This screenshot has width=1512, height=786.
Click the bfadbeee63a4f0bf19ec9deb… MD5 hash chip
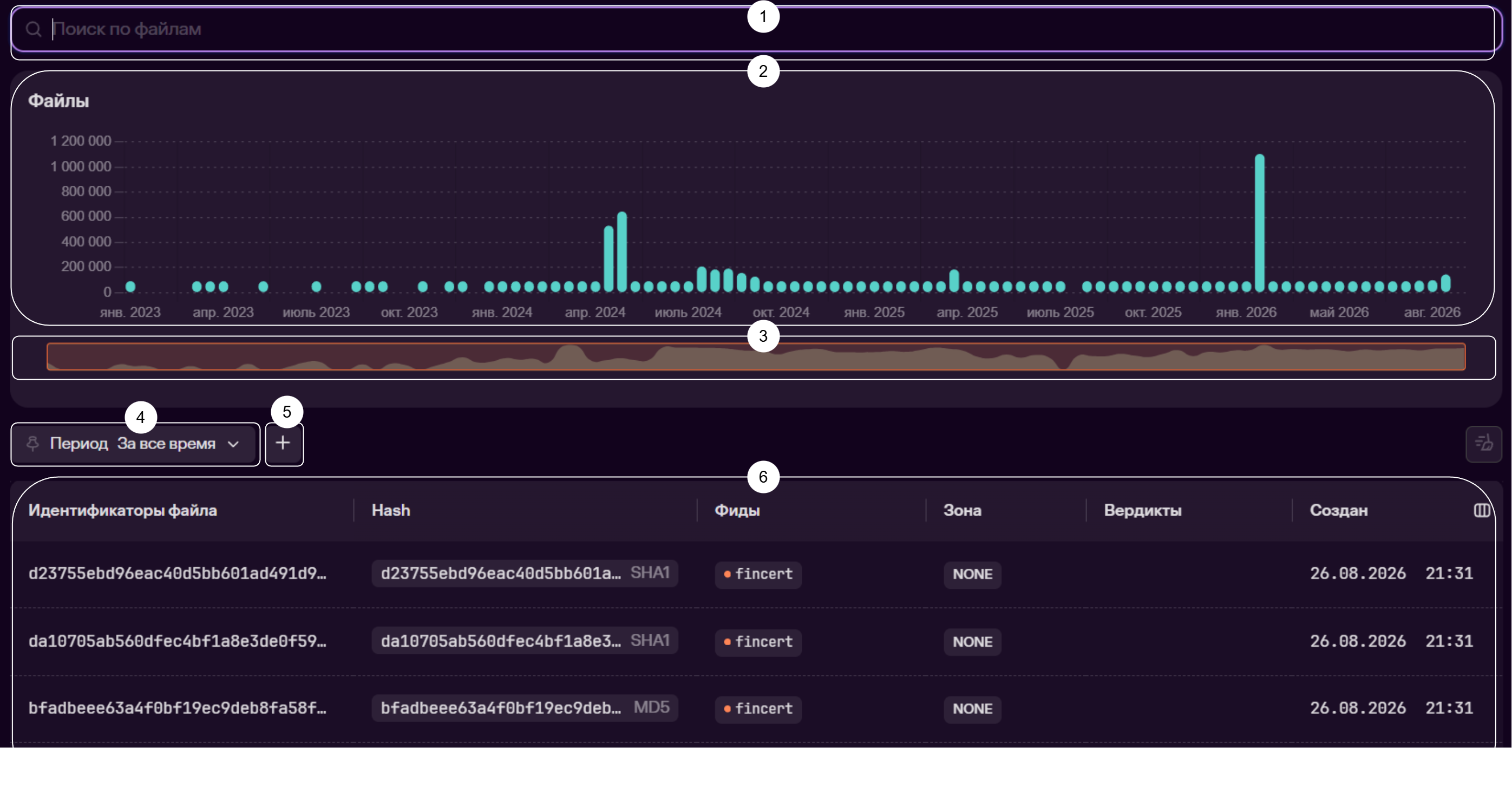click(525, 708)
